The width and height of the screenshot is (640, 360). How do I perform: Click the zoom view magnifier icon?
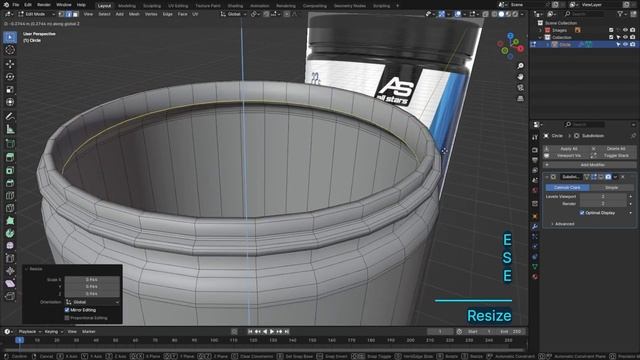pos(520,66)
